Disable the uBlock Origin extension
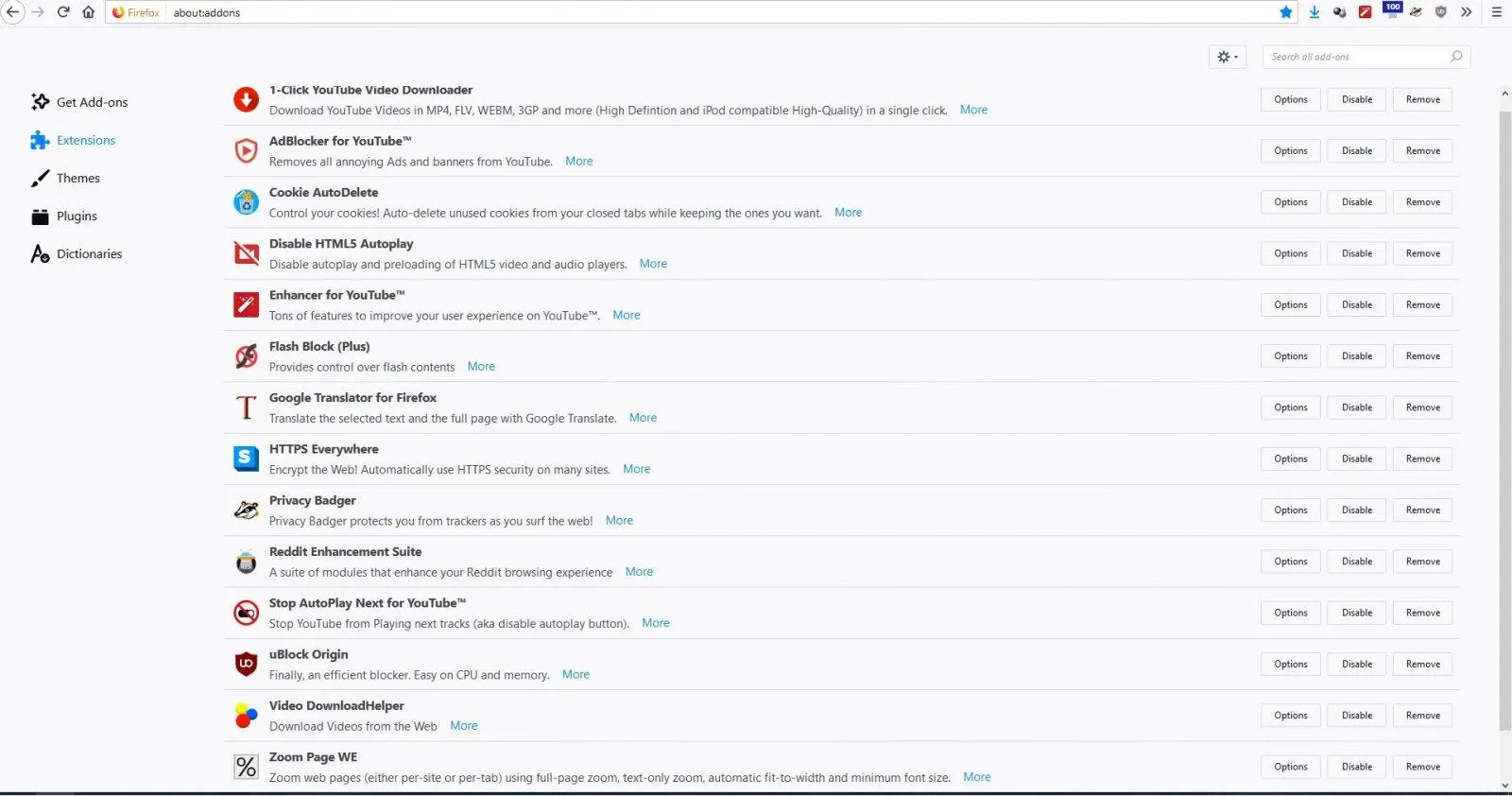Viewport: 1512px width, 796px height. [1357, 665]
